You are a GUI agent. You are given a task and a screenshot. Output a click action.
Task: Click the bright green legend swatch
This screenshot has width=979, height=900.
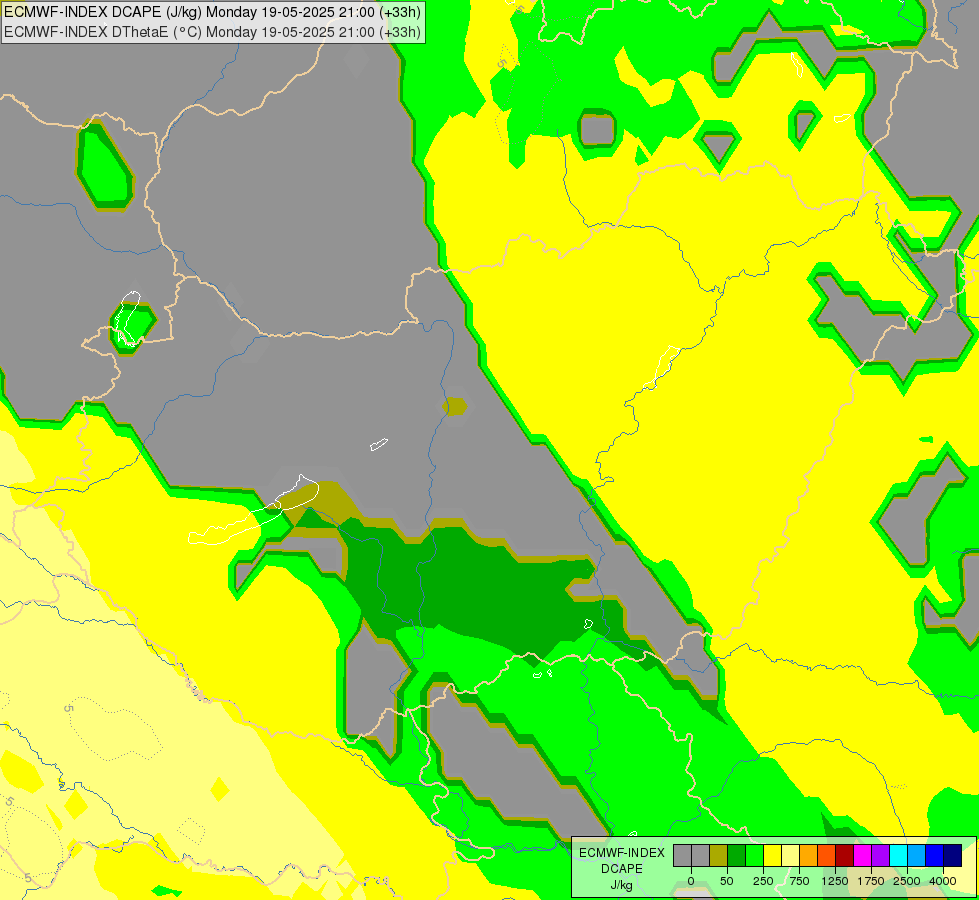coord(754,856)
